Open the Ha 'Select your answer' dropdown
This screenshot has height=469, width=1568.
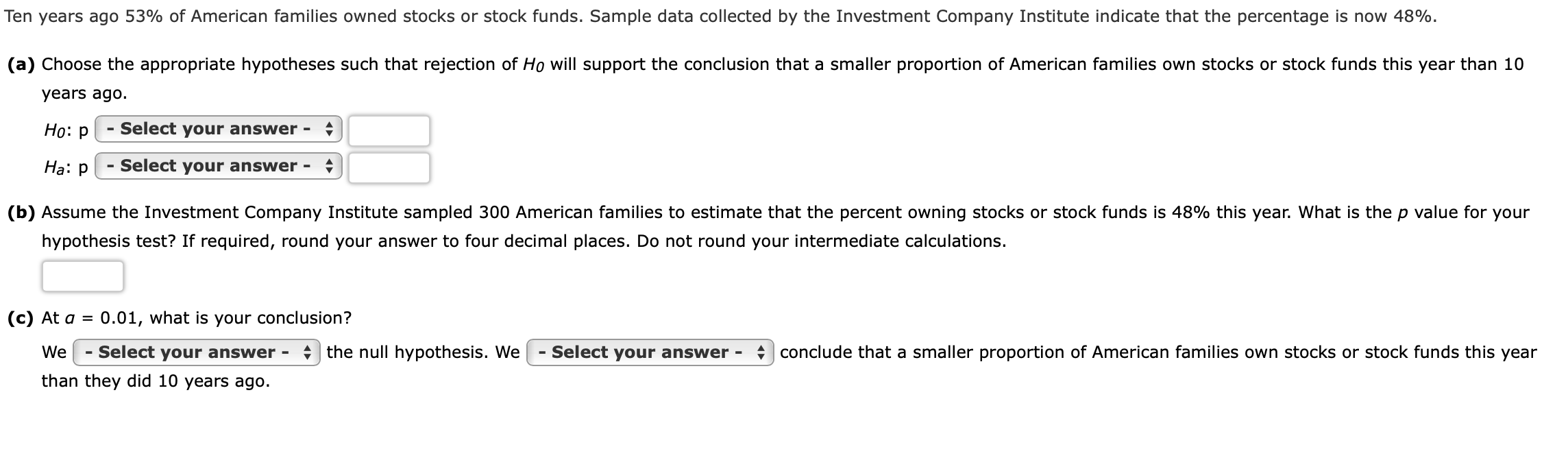click(219, 165)
